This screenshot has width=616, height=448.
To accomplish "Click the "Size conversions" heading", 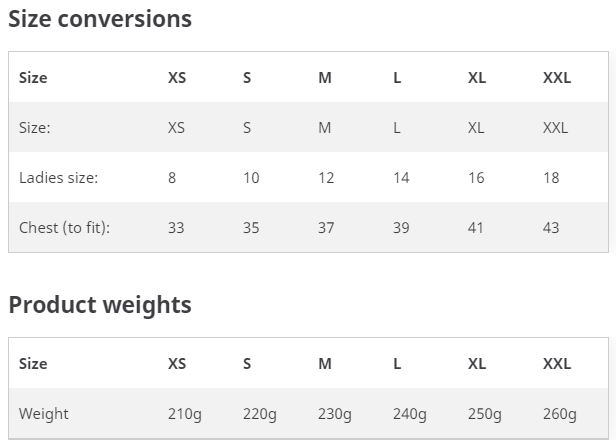I will (100, 19).
